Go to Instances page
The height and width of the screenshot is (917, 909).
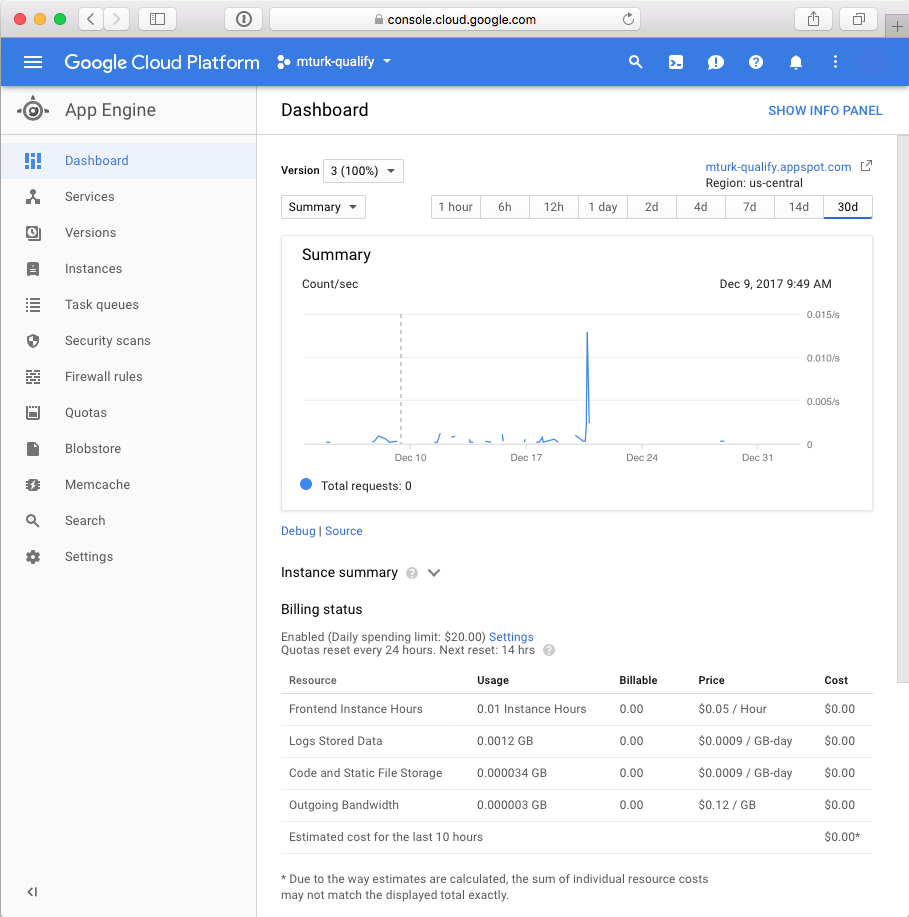(128, 269)
